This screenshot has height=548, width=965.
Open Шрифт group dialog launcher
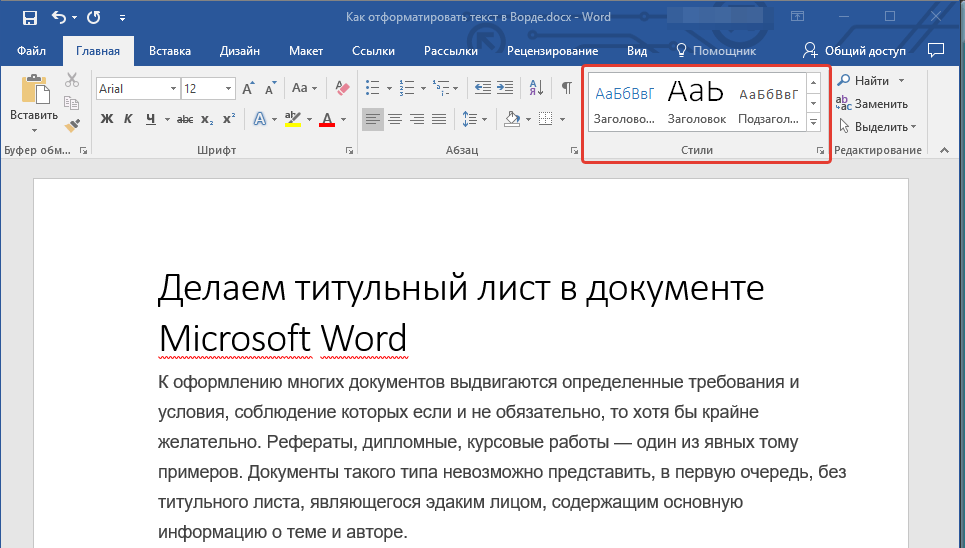coord(349,150)
